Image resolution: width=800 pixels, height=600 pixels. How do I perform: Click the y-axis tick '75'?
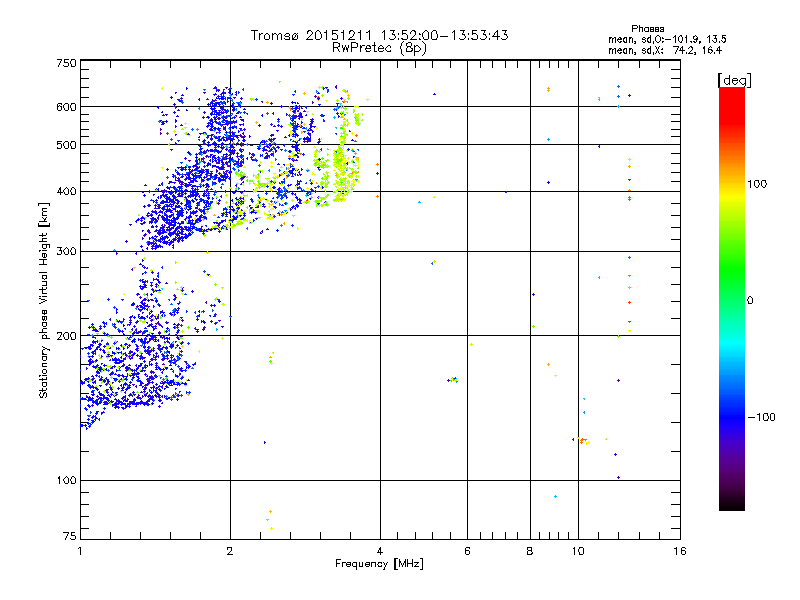(70, 536)
